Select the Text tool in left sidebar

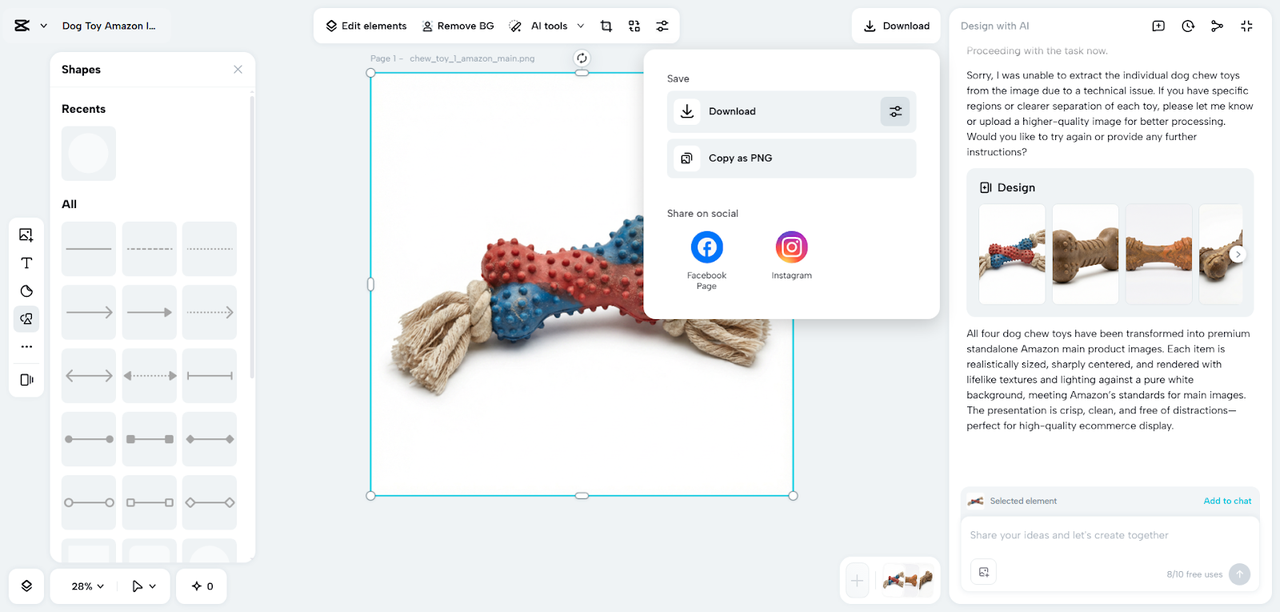click(27, 263)
